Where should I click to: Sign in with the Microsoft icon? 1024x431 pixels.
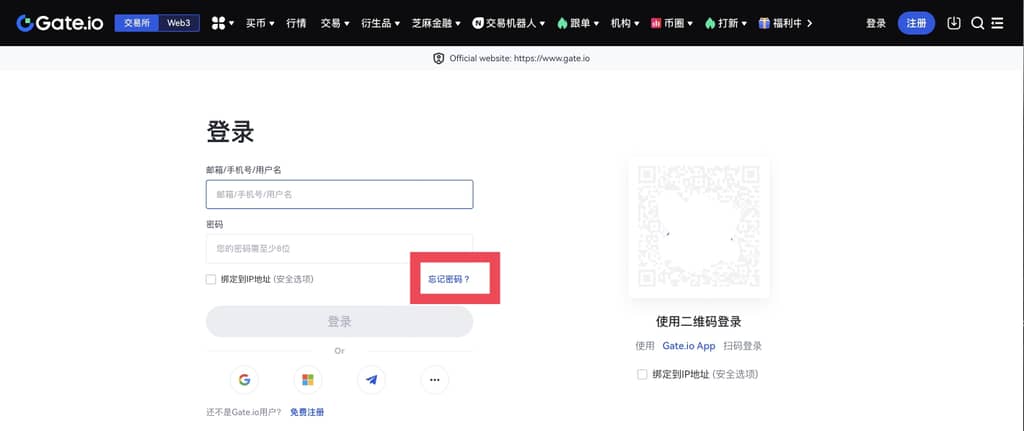tap(308, 379)
